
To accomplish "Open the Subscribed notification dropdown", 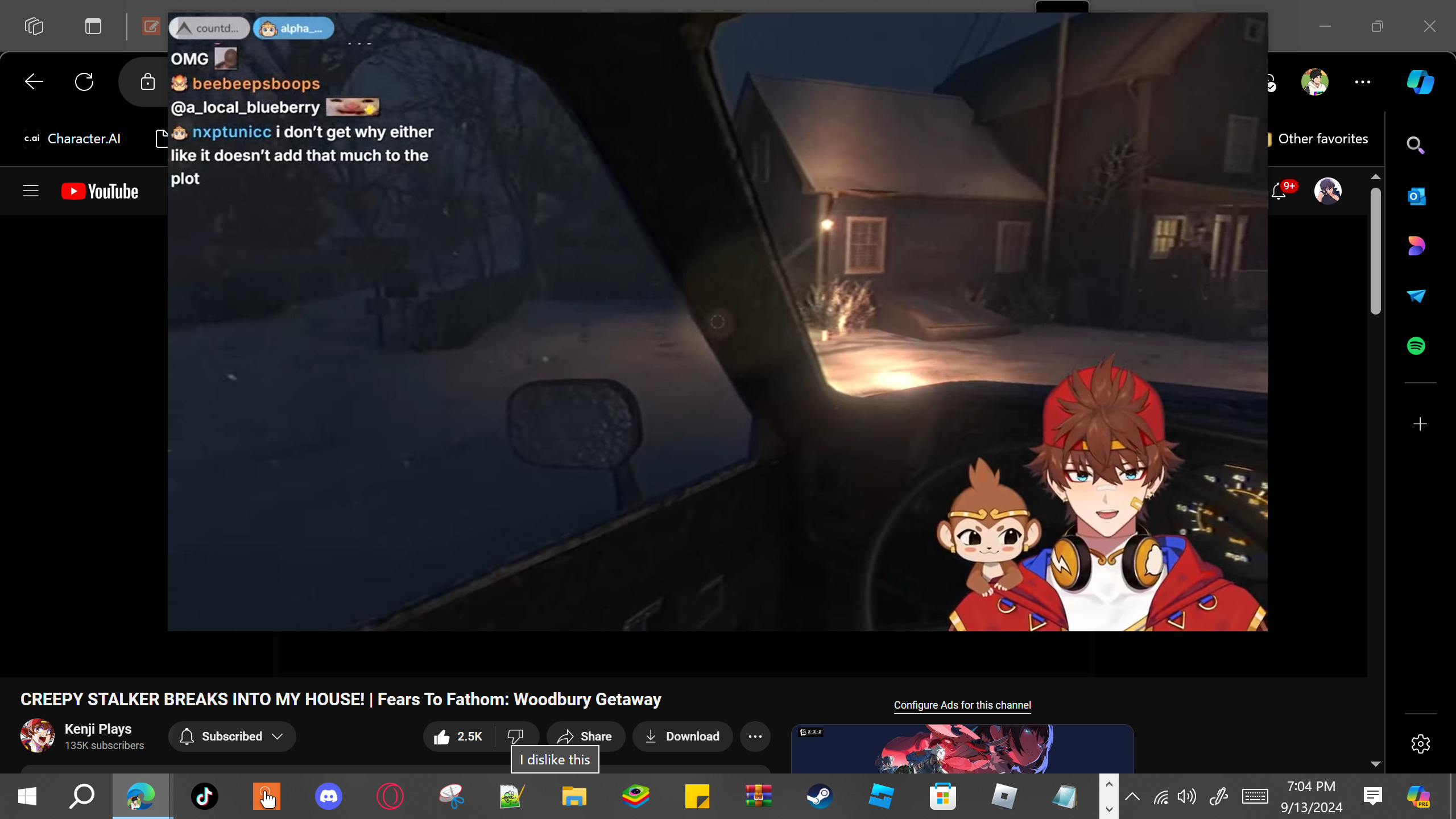I will 232,737.
